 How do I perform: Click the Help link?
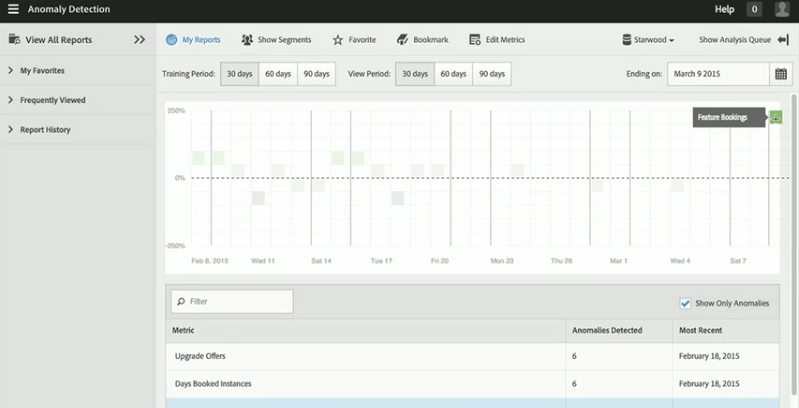point(724,10)
